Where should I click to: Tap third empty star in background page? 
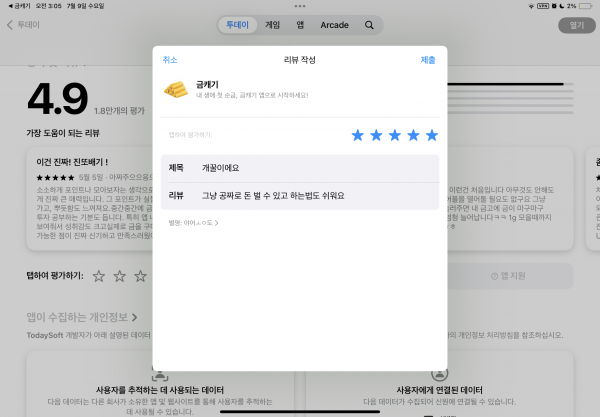[140, 276]
